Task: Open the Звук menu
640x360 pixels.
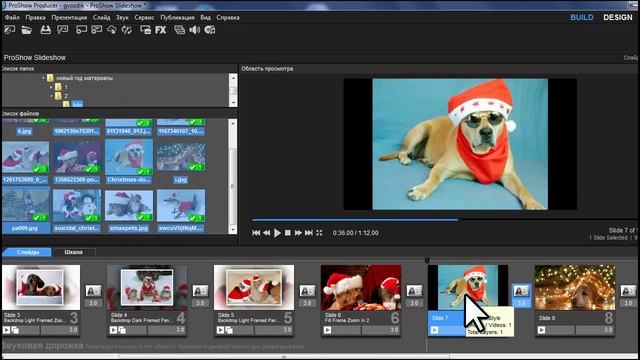Action: (x=122, y=18)
